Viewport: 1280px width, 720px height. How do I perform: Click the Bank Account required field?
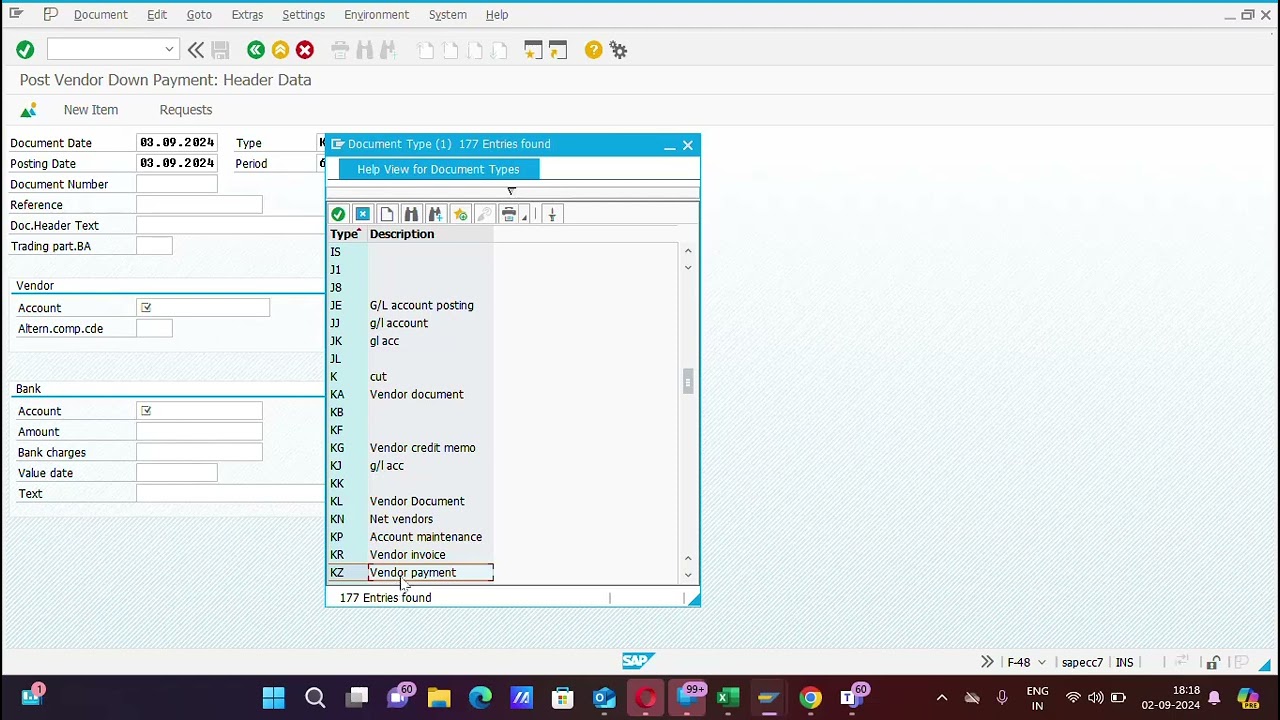tap(199, 411)
